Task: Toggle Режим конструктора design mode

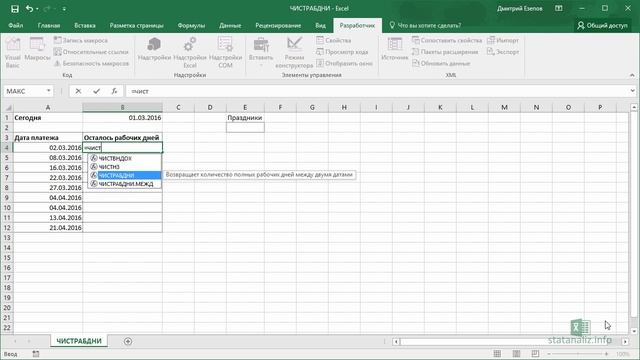Action: click(x=294, y=52)
